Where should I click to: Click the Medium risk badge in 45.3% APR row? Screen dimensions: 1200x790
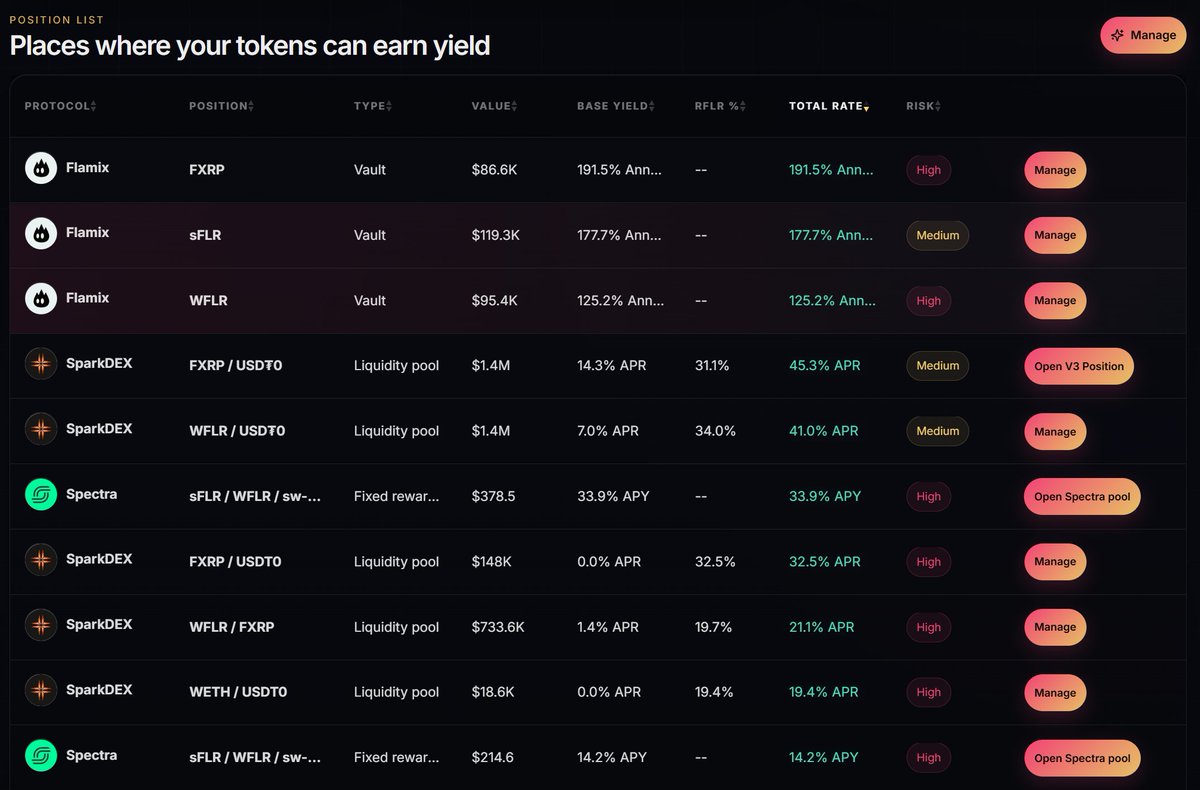pos(938,366)
